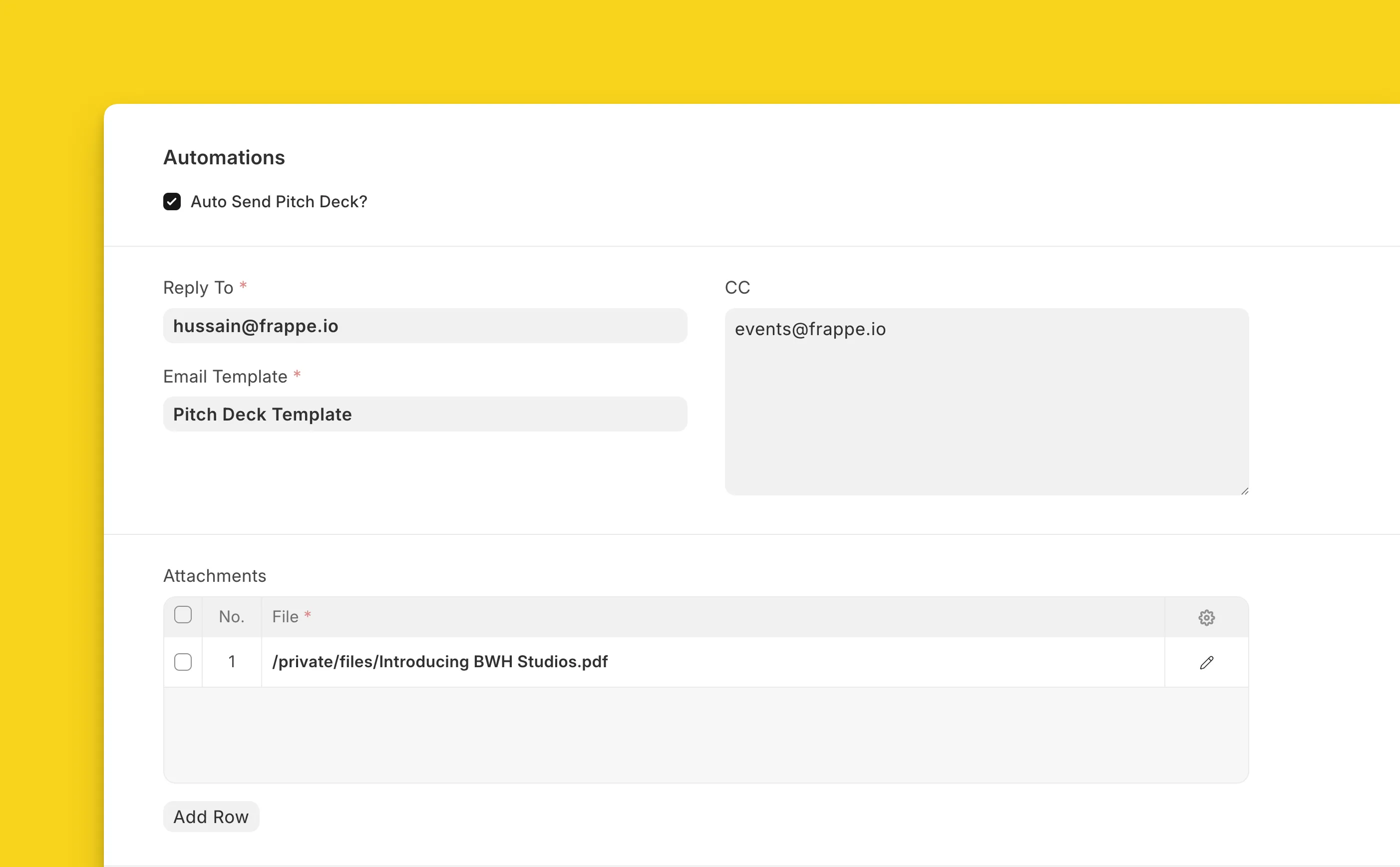Focus the CC text area with events@frappe.io
This screenshot has height=867, width=1400.
point(986,402)
